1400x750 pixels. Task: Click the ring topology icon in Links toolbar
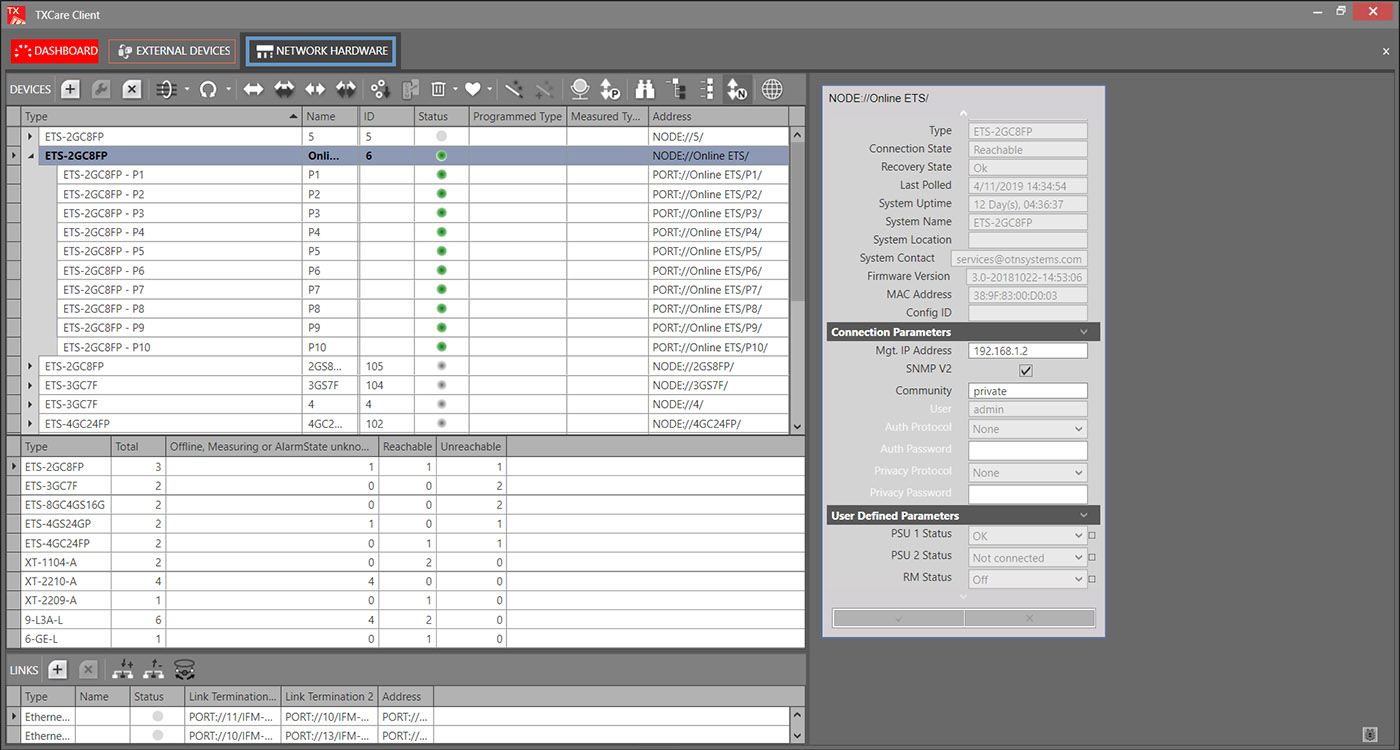pos(184,669)
